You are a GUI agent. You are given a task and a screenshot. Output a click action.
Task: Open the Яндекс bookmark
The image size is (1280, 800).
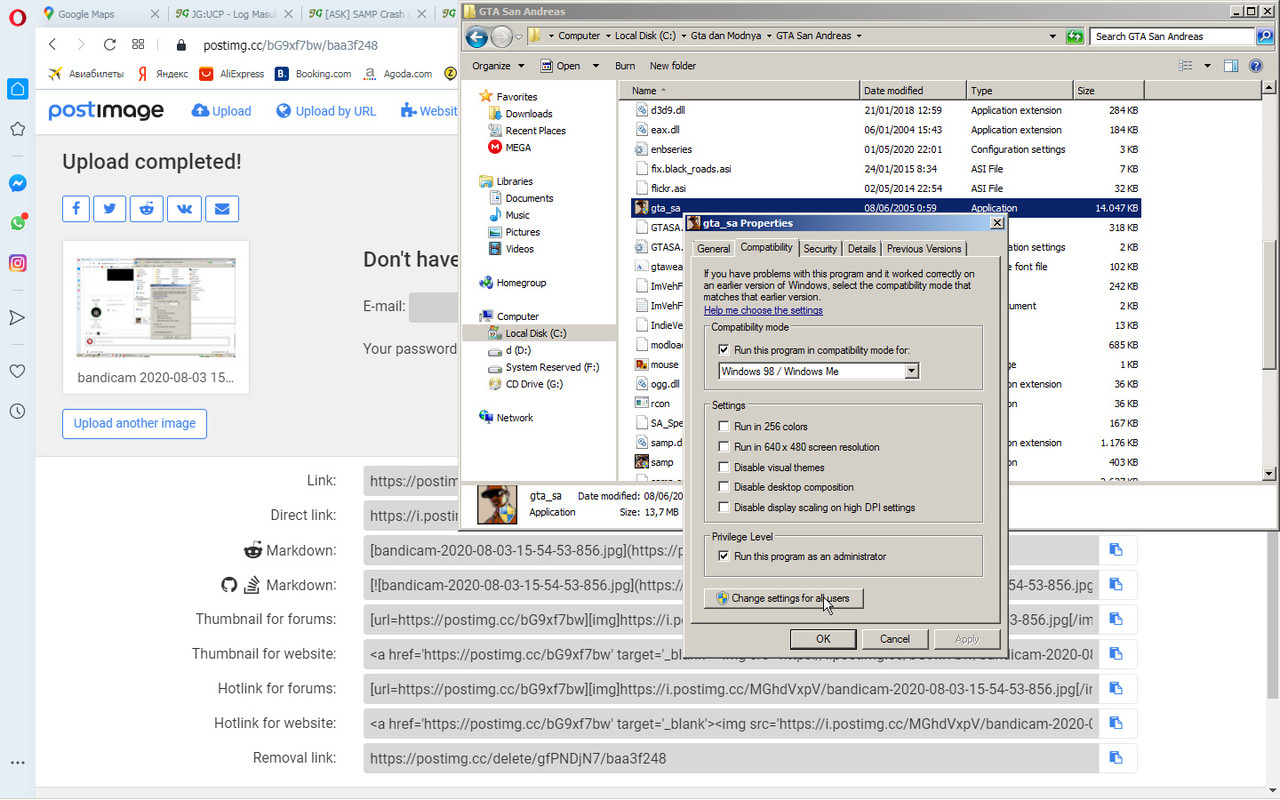tap(162, 73)
